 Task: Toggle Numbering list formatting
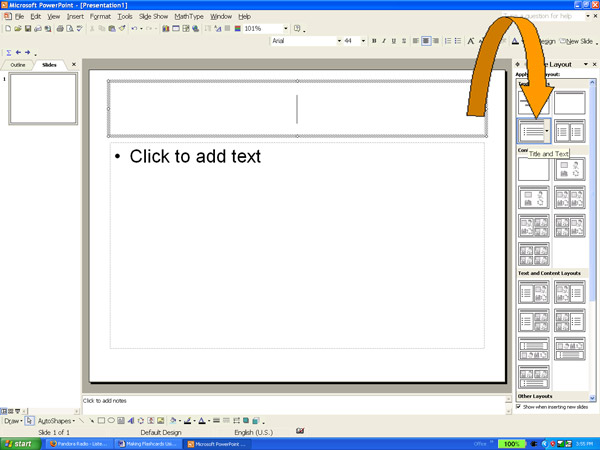448,41
